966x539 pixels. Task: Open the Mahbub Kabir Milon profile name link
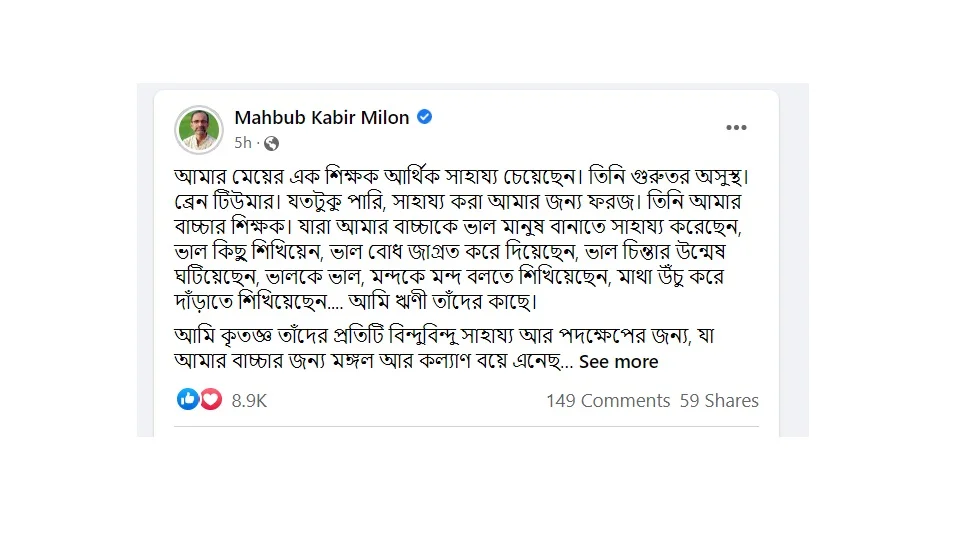[x=322, y=117]
